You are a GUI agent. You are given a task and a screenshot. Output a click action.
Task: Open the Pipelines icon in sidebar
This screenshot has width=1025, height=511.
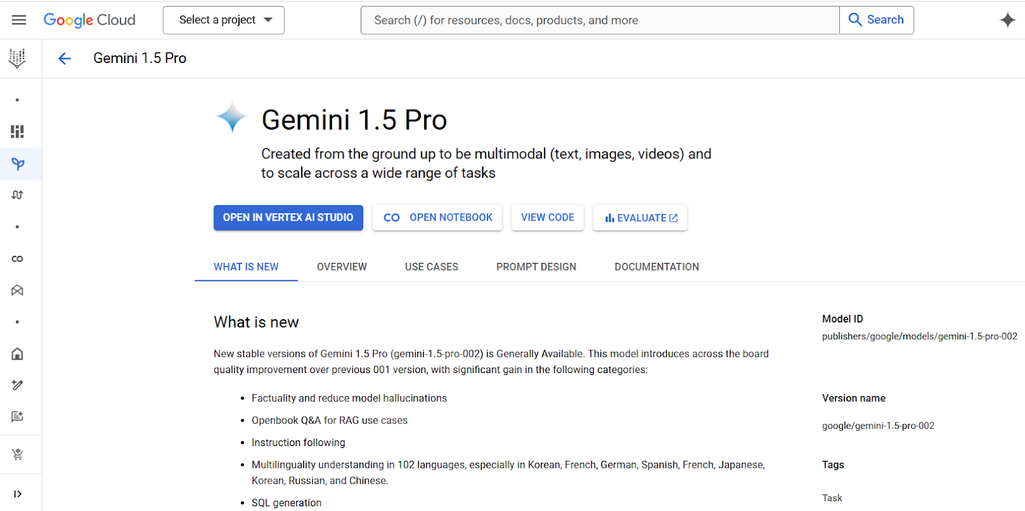click(18, 195)
